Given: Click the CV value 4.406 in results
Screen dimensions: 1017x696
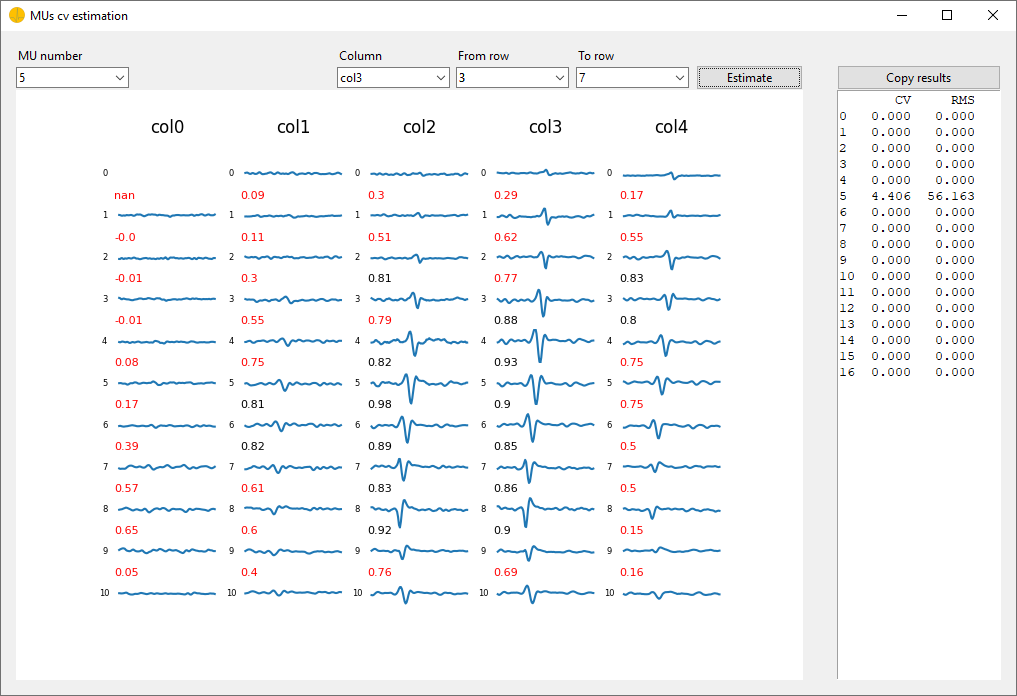Looking at the screenshot, I should 891,196.
